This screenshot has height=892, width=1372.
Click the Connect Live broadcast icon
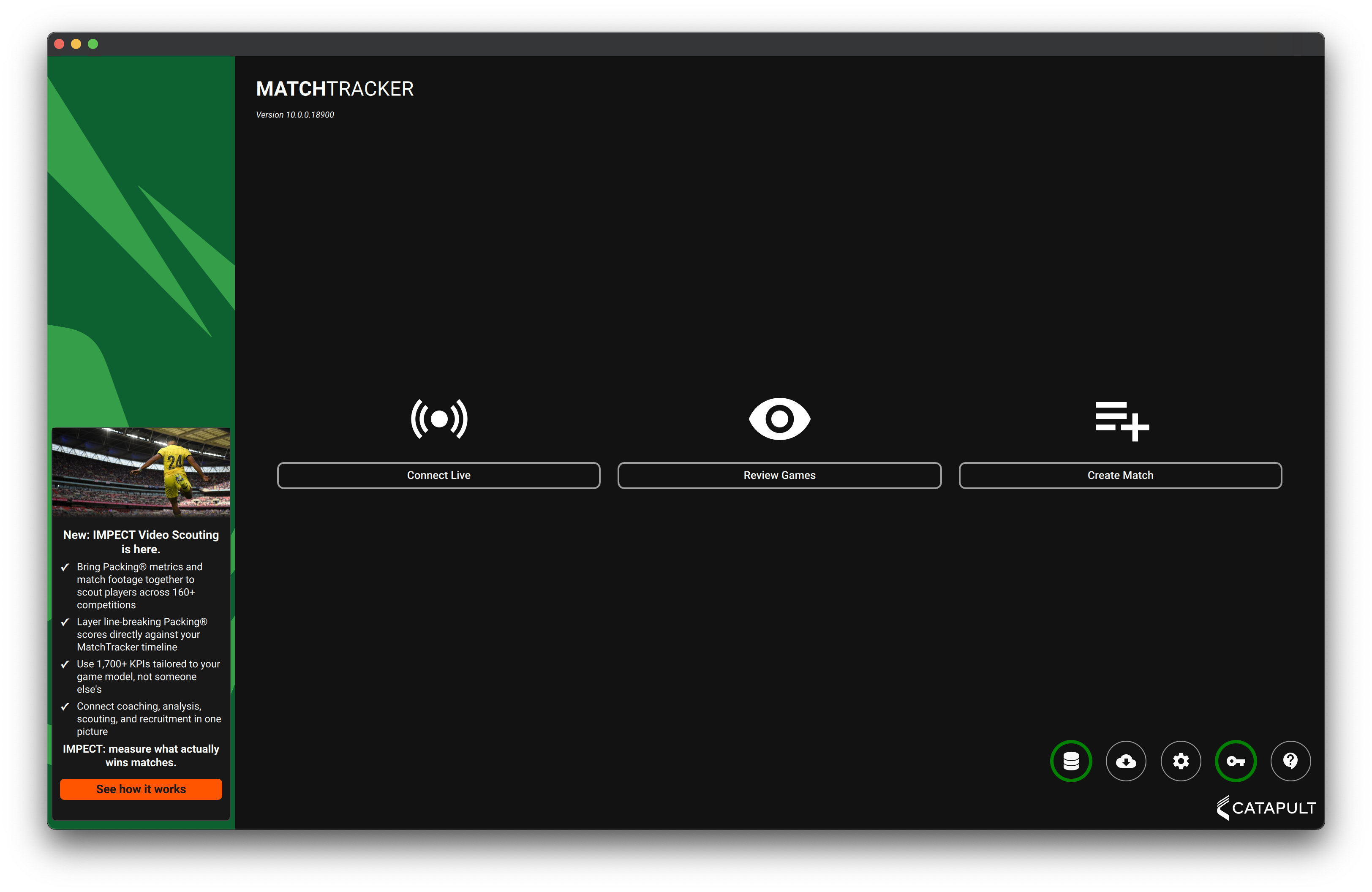pyautogui.click(x=439, y=419)
